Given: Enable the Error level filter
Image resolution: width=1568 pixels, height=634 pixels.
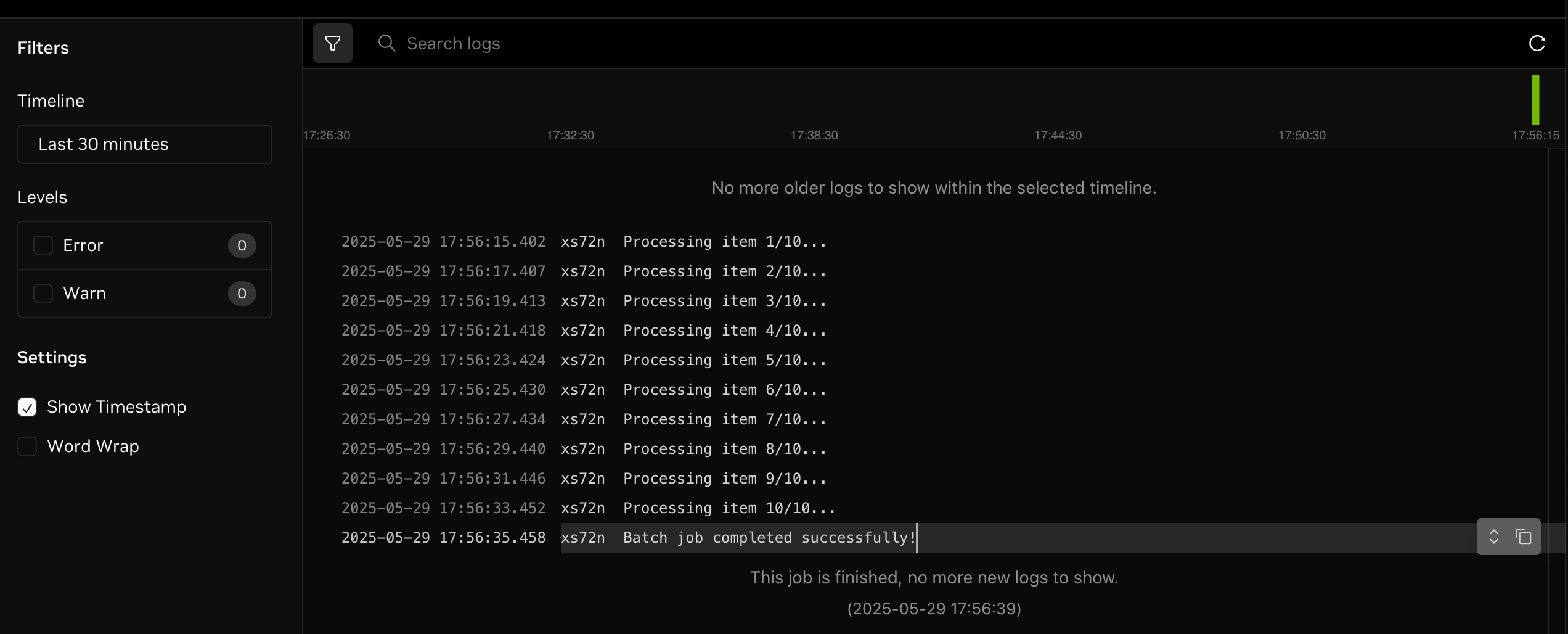Looking at the screenshot, I should pyautogui.click(x=43, y=245).
